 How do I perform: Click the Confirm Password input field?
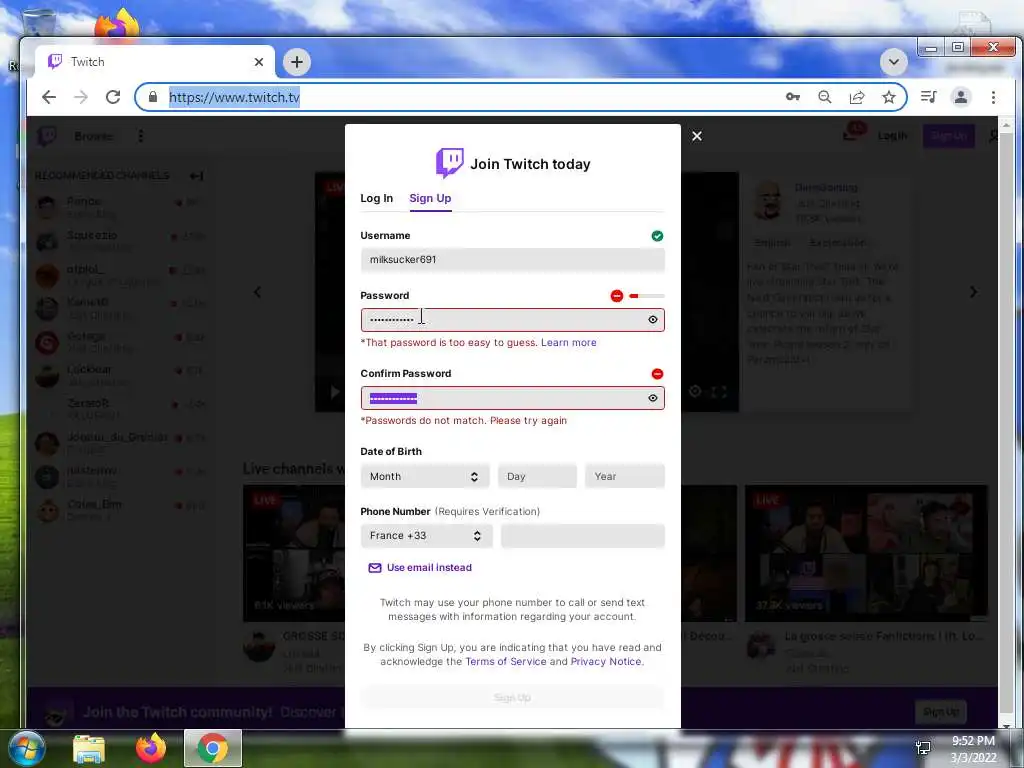click(513, 398)
